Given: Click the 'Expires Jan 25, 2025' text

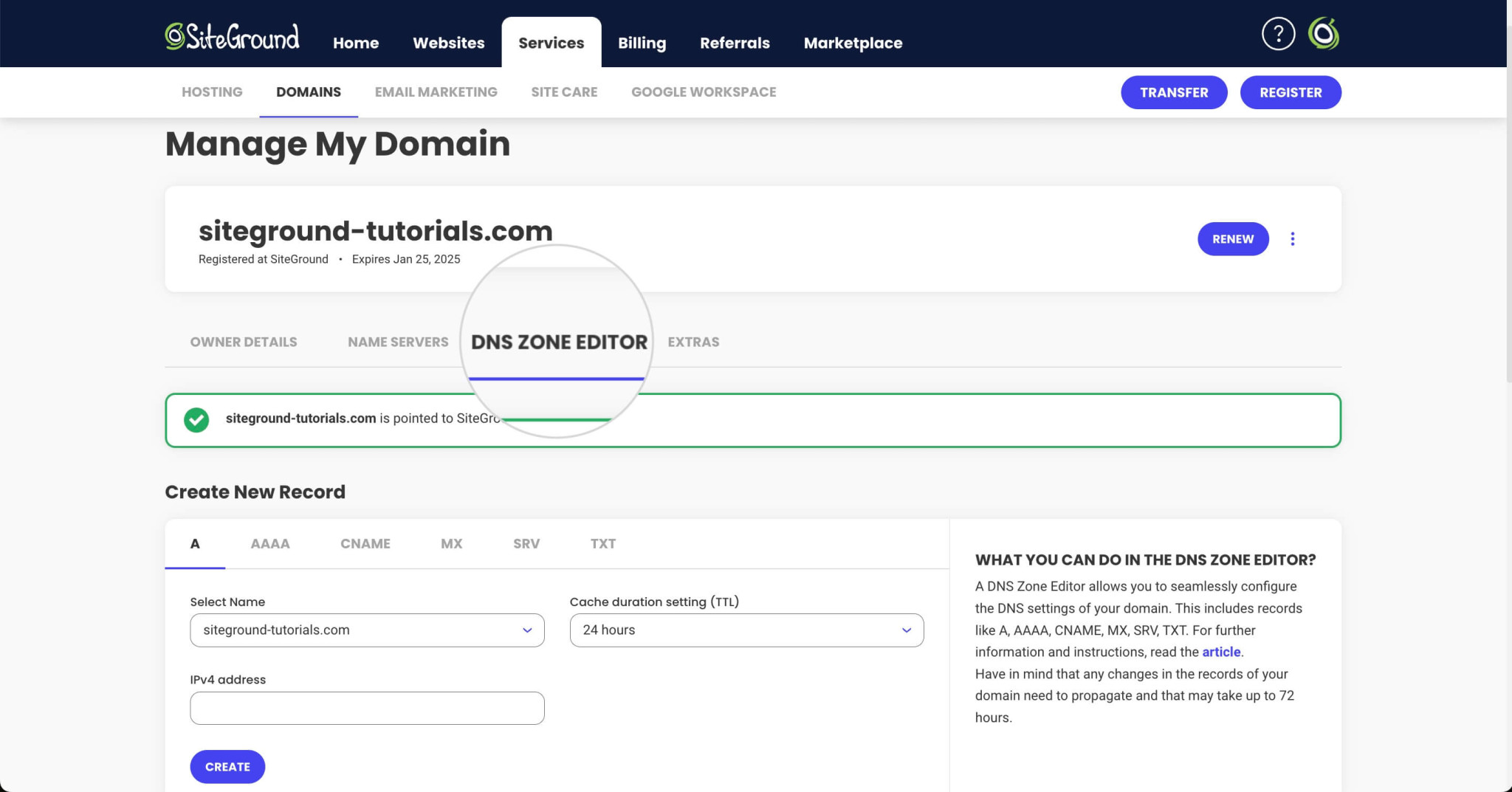Looking at the screenshot, I should click(406, 259).
